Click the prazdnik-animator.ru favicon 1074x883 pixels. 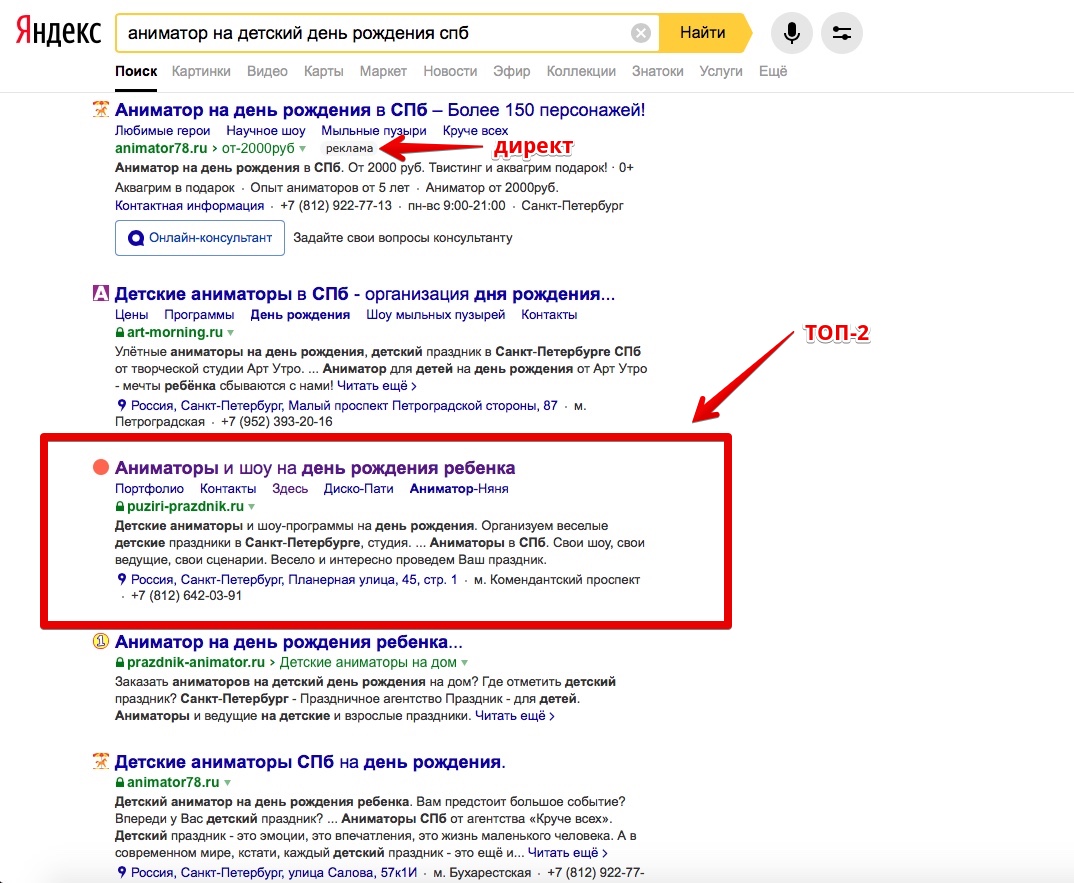101,642
